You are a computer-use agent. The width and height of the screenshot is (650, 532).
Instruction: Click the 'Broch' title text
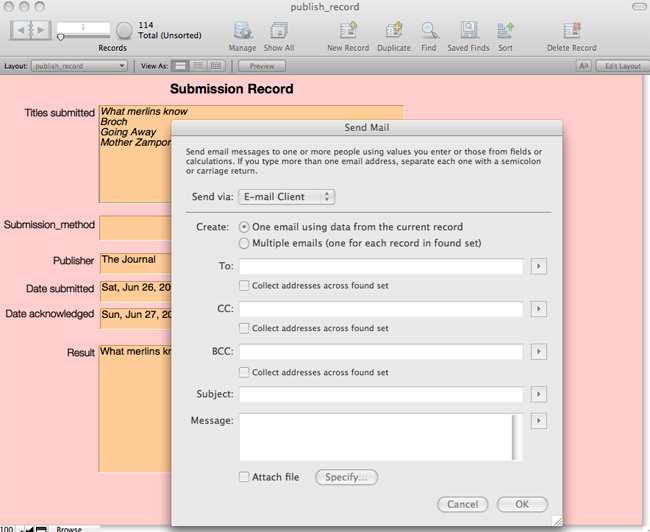(114, 122)
